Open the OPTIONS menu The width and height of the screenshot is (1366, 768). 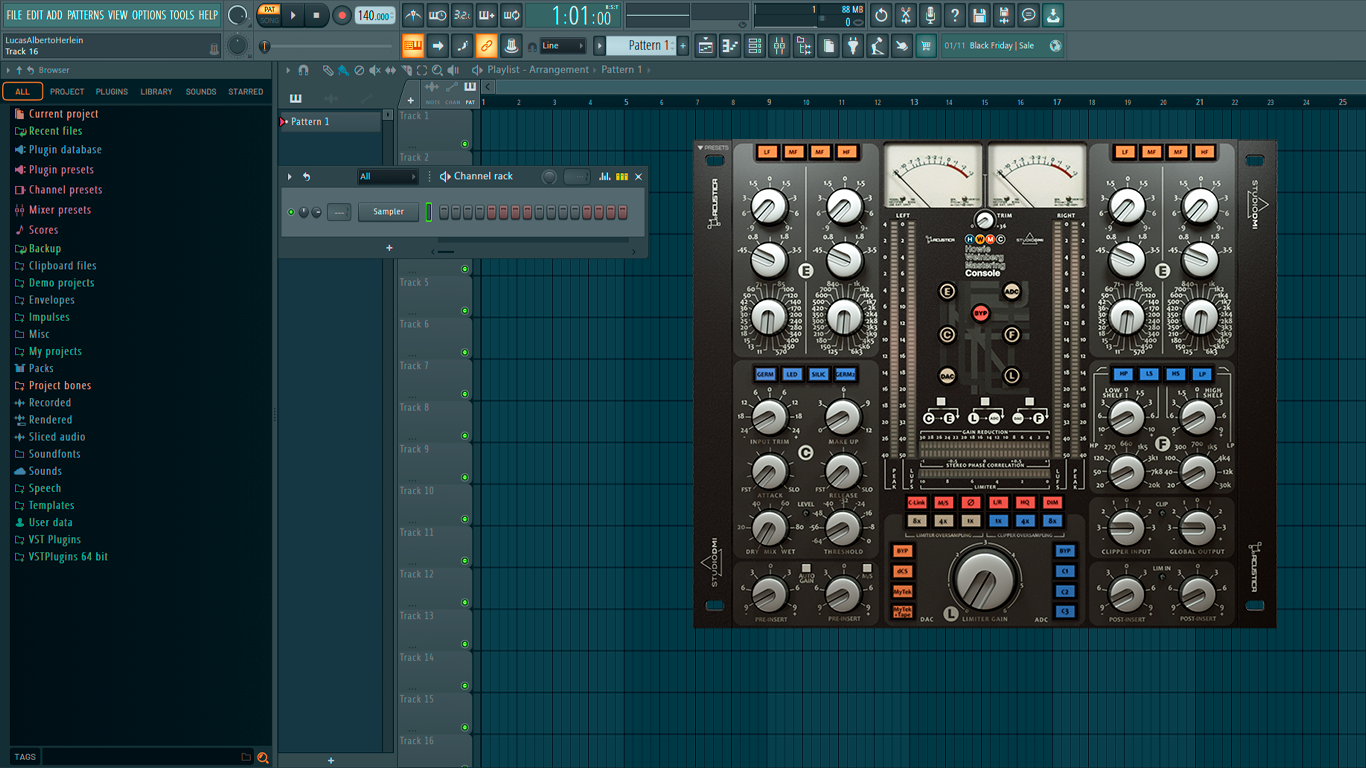[x=149, y=15]
